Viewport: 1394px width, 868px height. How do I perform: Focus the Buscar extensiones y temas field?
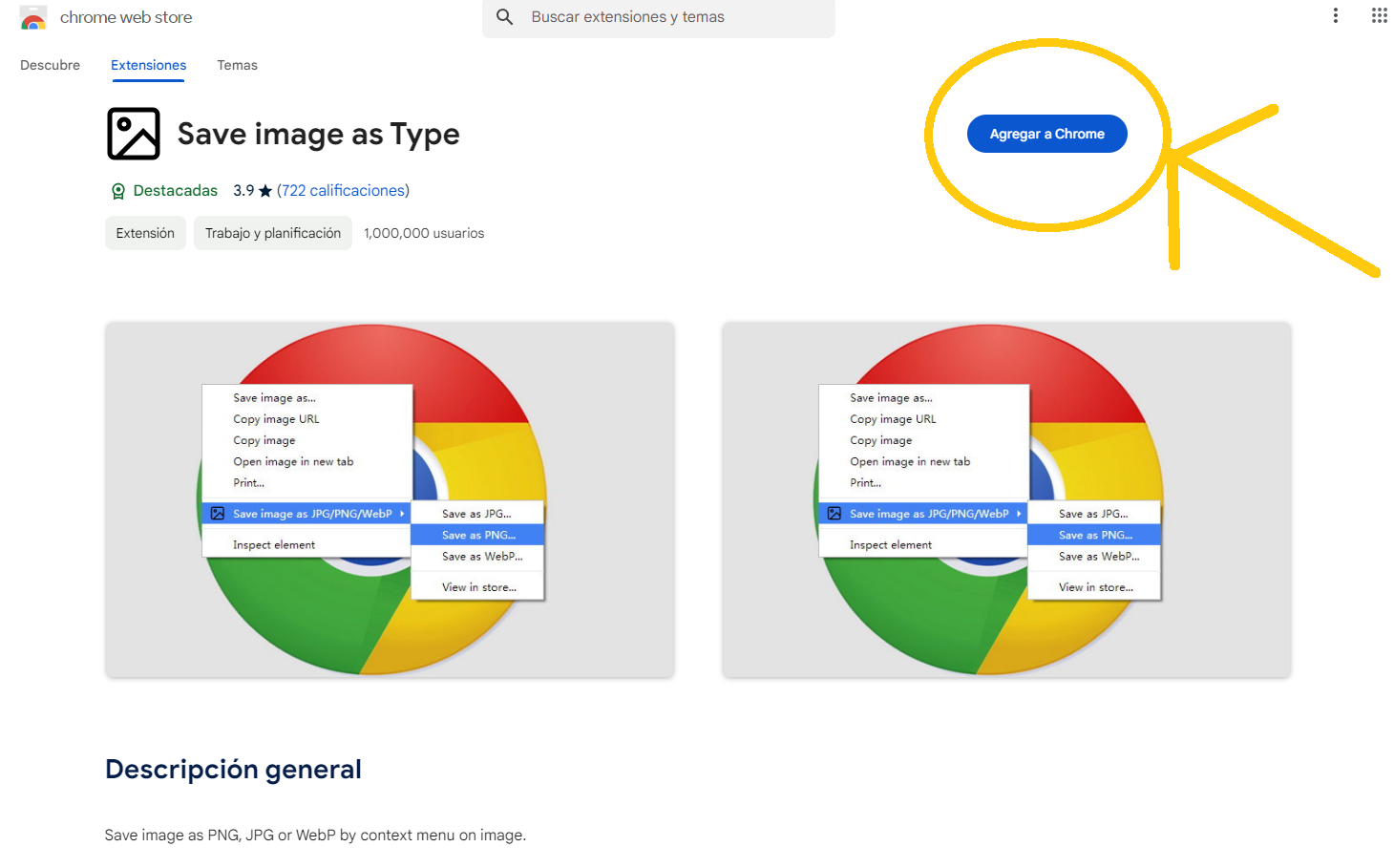668,17
